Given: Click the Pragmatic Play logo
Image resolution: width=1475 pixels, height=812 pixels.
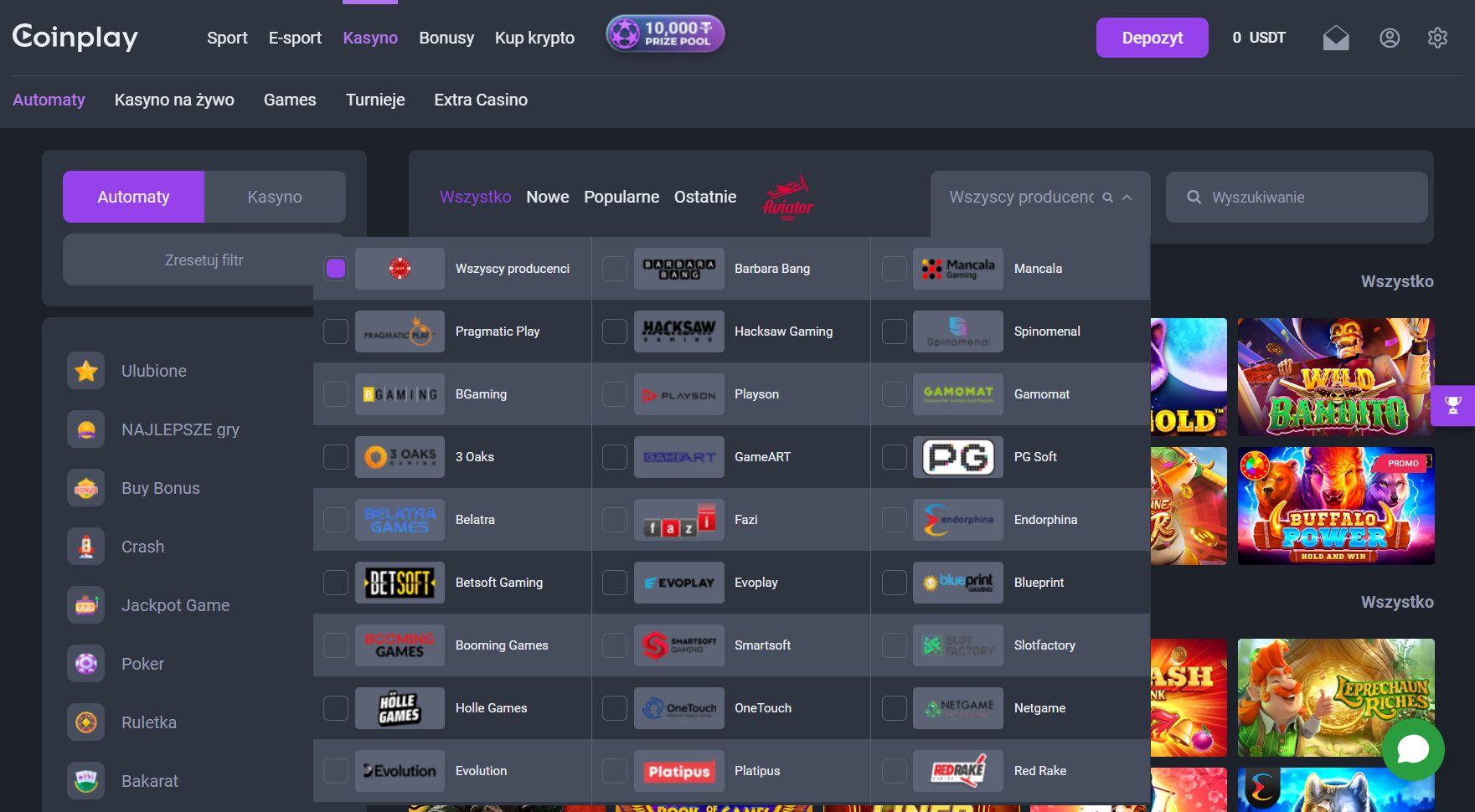Looking at the screenshot, I should (400, 331).
